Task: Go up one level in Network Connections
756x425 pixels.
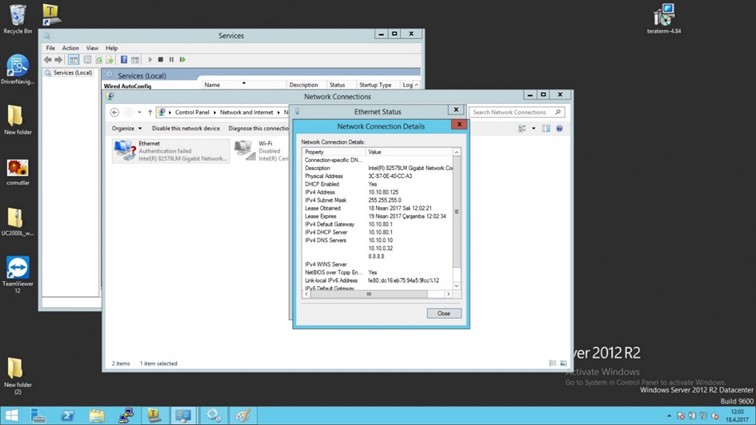Action: coord(150,112)
